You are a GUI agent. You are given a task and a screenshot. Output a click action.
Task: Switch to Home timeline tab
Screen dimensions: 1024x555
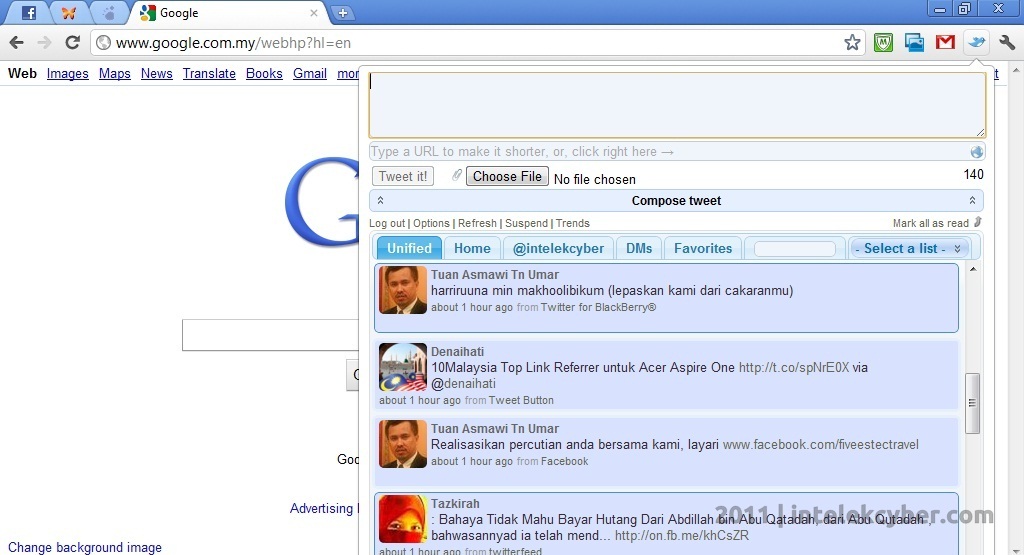tap(472, 248)
